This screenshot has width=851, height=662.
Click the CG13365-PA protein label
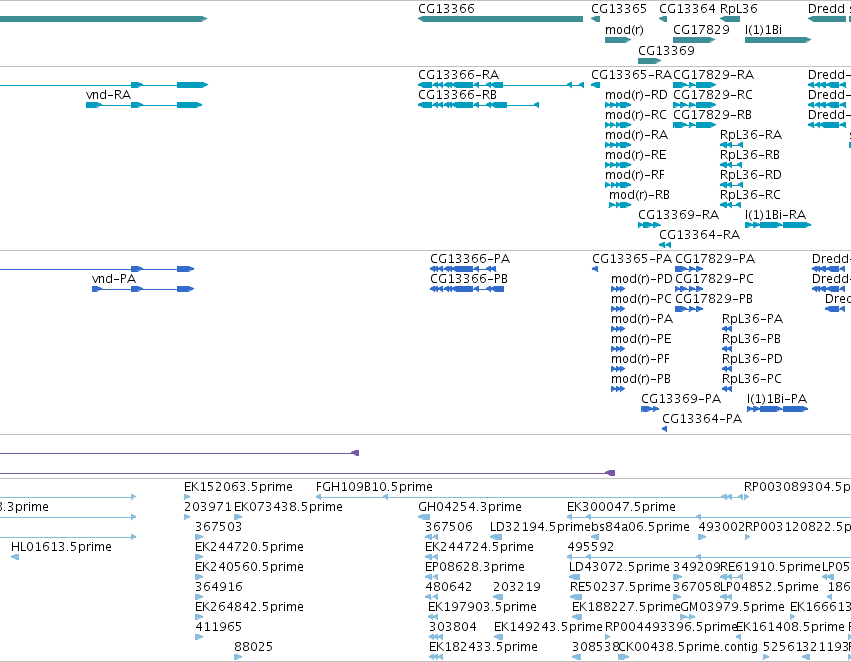pyautogui.click(x=632, y=259)
